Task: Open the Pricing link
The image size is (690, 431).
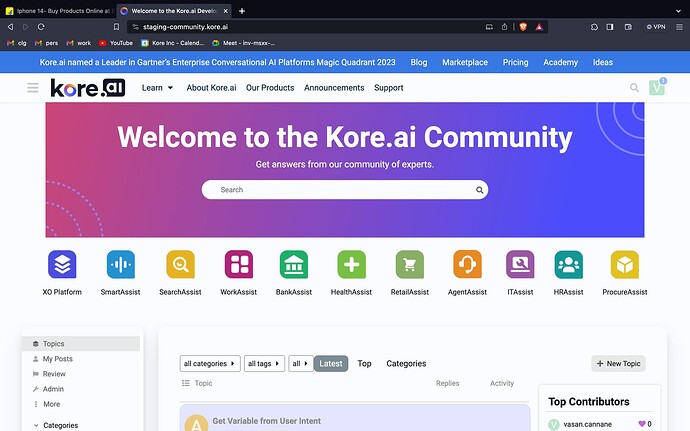Action: coord(515,62)
